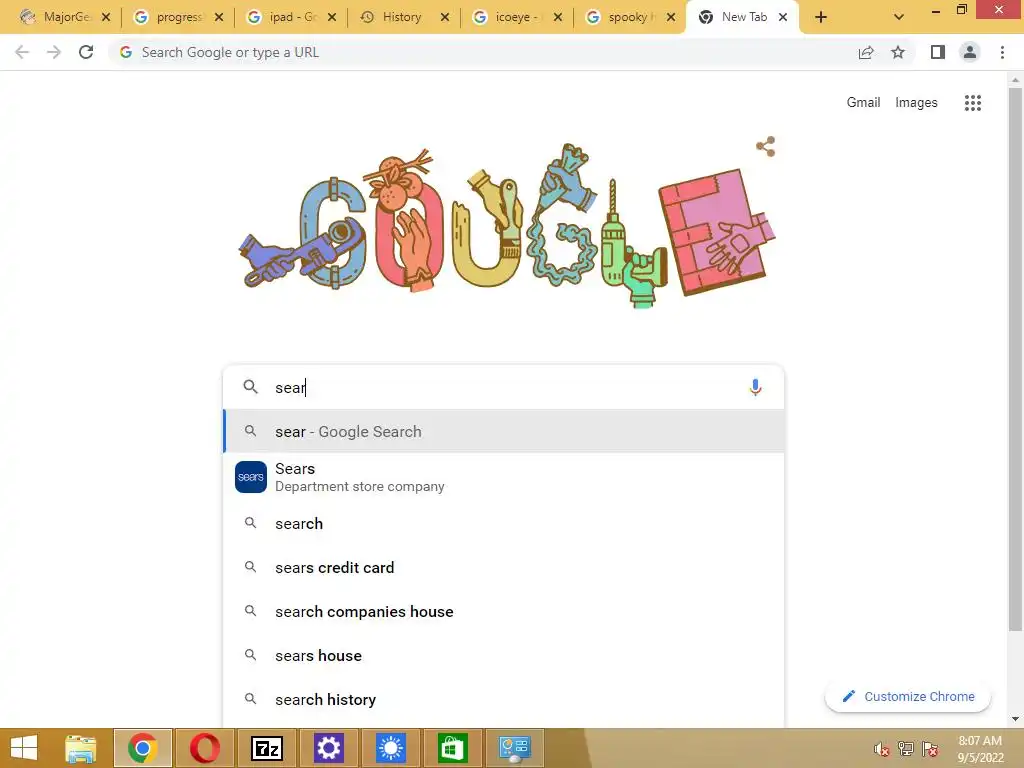The image size is (1024, 768).
Task: Click the network tray icon
Action: [906, 749]
